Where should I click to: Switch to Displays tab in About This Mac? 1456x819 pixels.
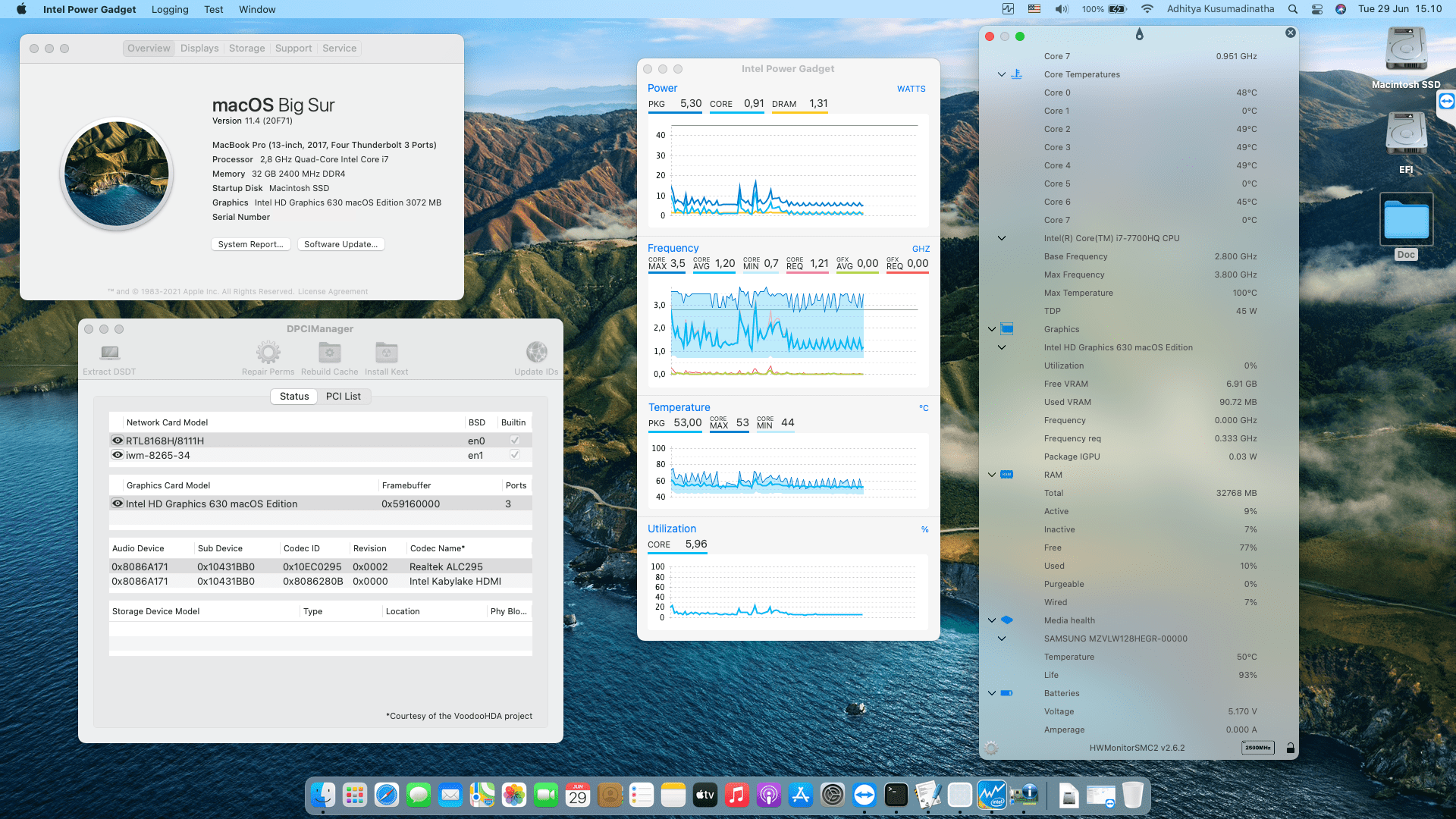(199, 48)
